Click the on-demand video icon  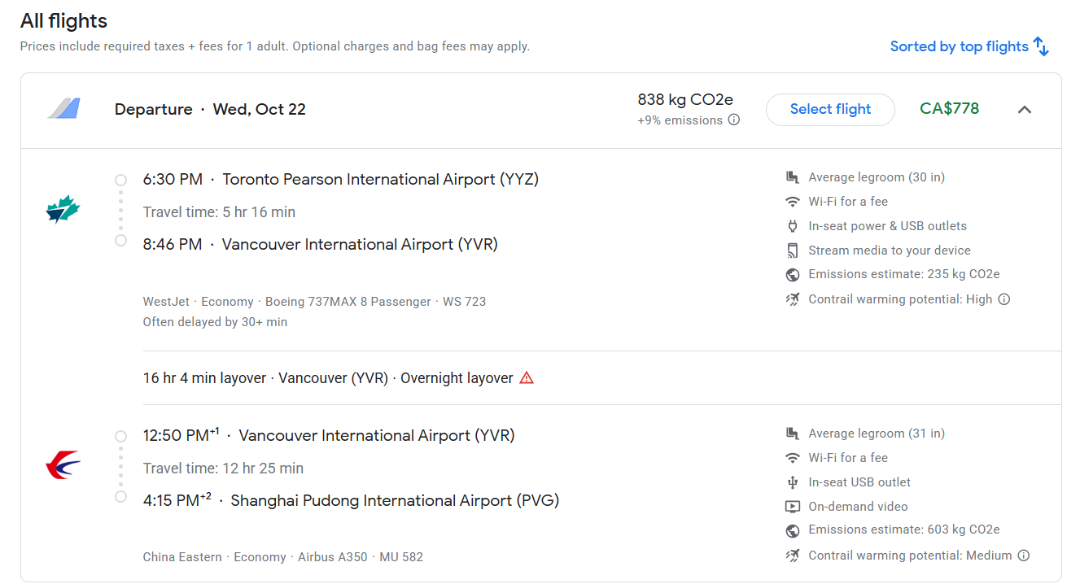[792, 506]
